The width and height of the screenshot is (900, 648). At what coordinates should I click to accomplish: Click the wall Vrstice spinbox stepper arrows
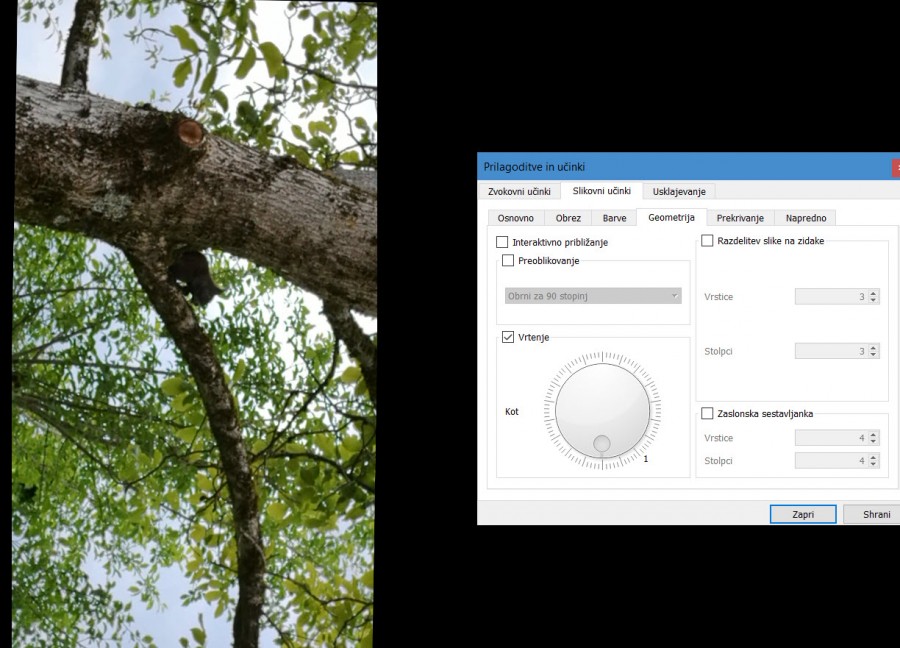point(874,297)
